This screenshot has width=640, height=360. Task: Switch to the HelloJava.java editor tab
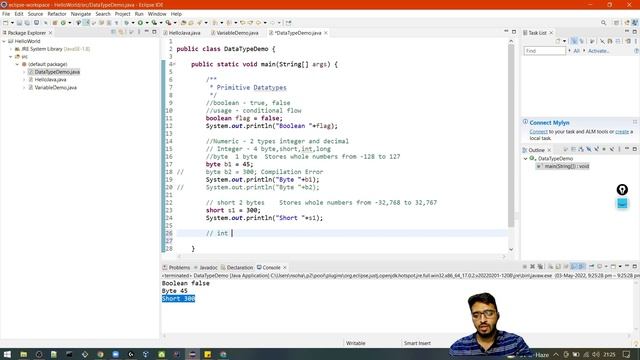pyautogui.click(x=184, y=33)
